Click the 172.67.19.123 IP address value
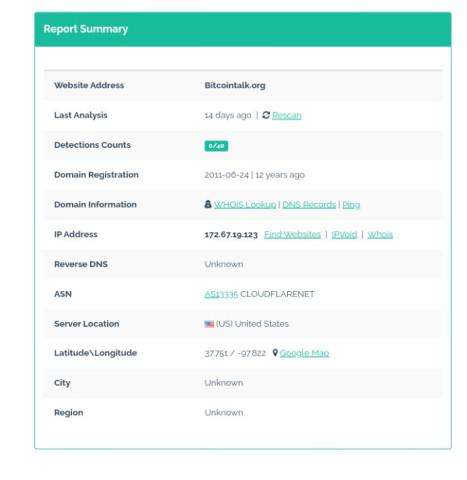The width and height of the screenshot is (467, 480). (x=231, y=235)
